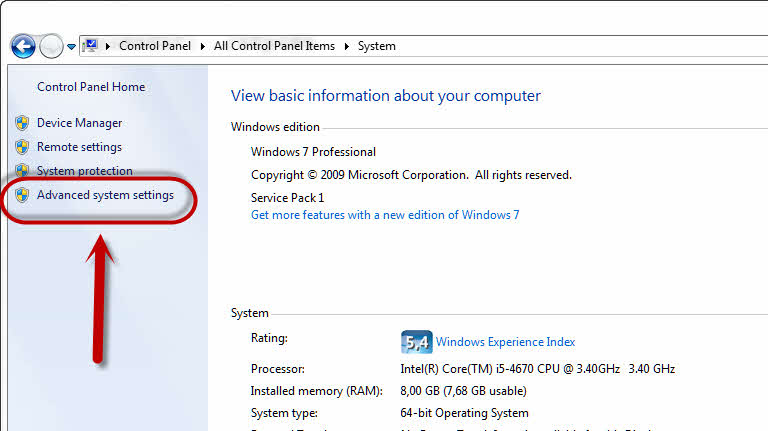Click the computer icon in address bar

pos(90,46)
